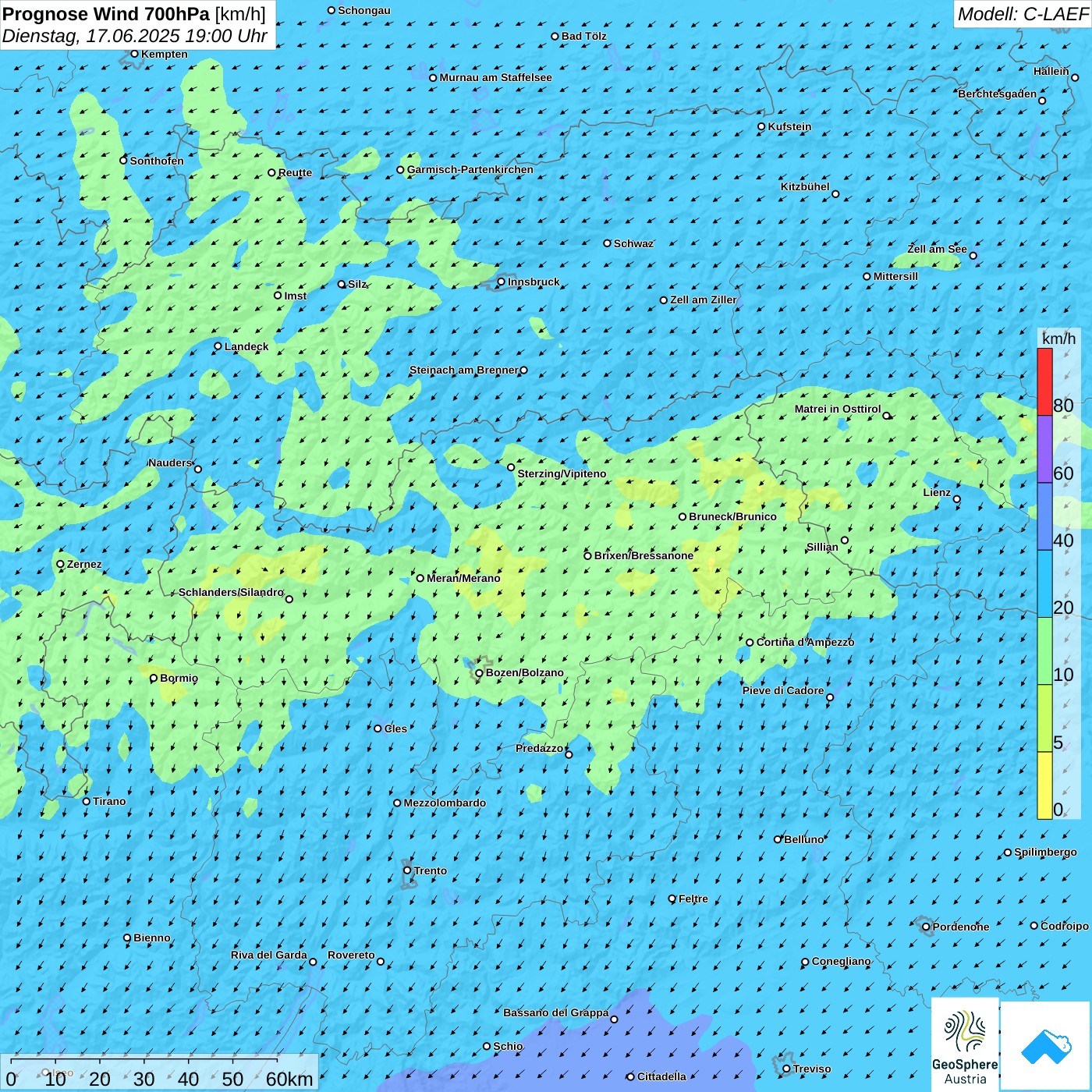Click the yellow 0-5 km/h legend swatch
This screenshot has width=1092, height=1092.
(1044, 785)
